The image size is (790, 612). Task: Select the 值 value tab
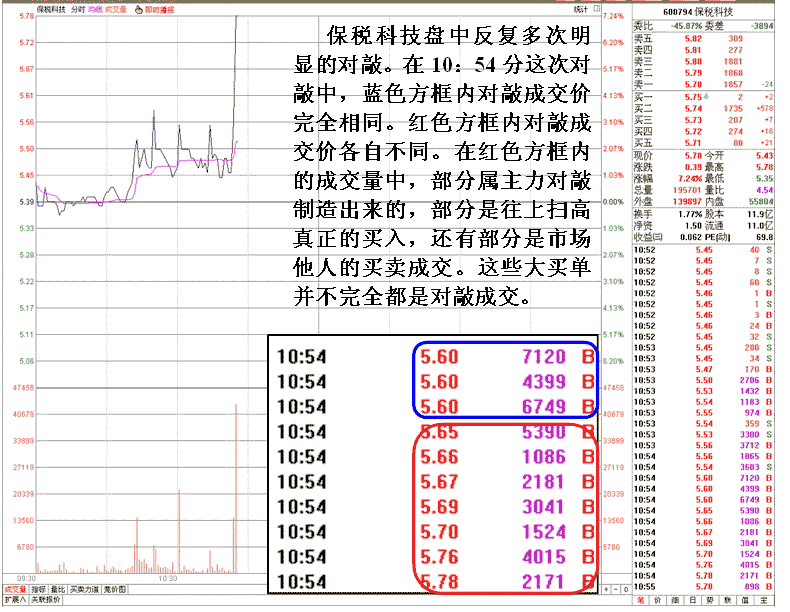pos(746,600)
